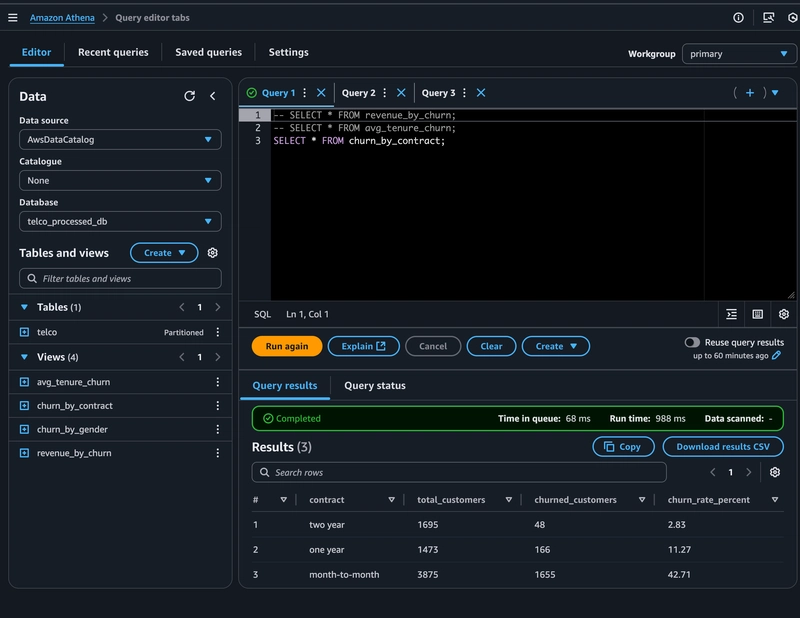This screenshot has width=800, height=618.
Task: Toggle Reuse query results switch
Action: pyautogui.click(x=692, y=342)
